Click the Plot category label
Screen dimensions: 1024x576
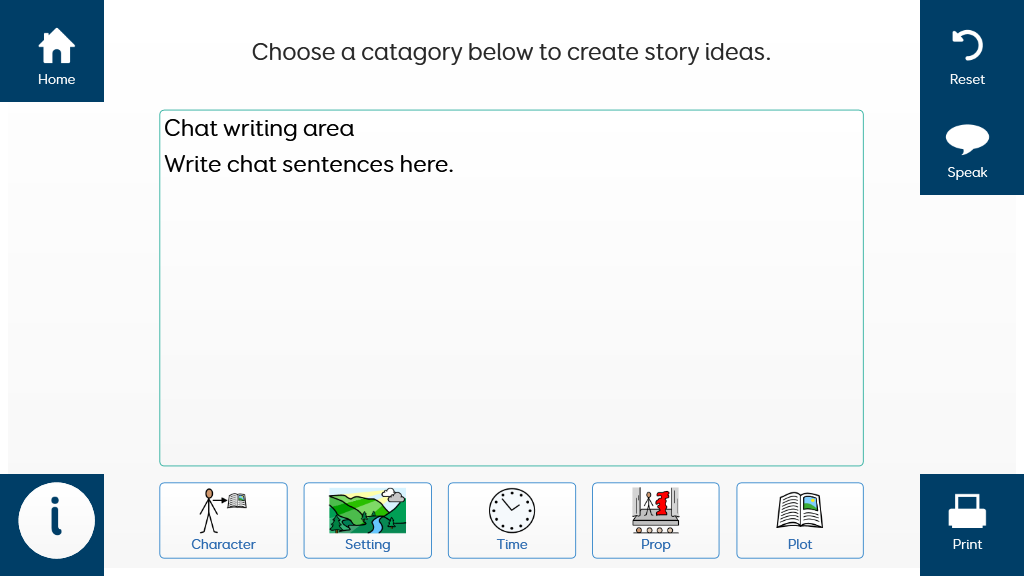800,544
